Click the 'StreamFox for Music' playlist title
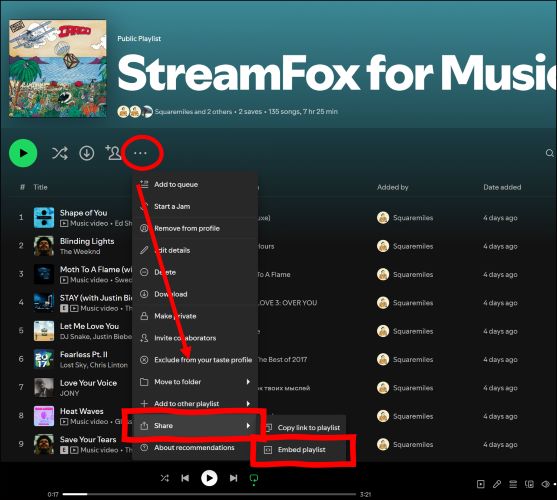Screen dimensions: 557x500 [337, 73]
